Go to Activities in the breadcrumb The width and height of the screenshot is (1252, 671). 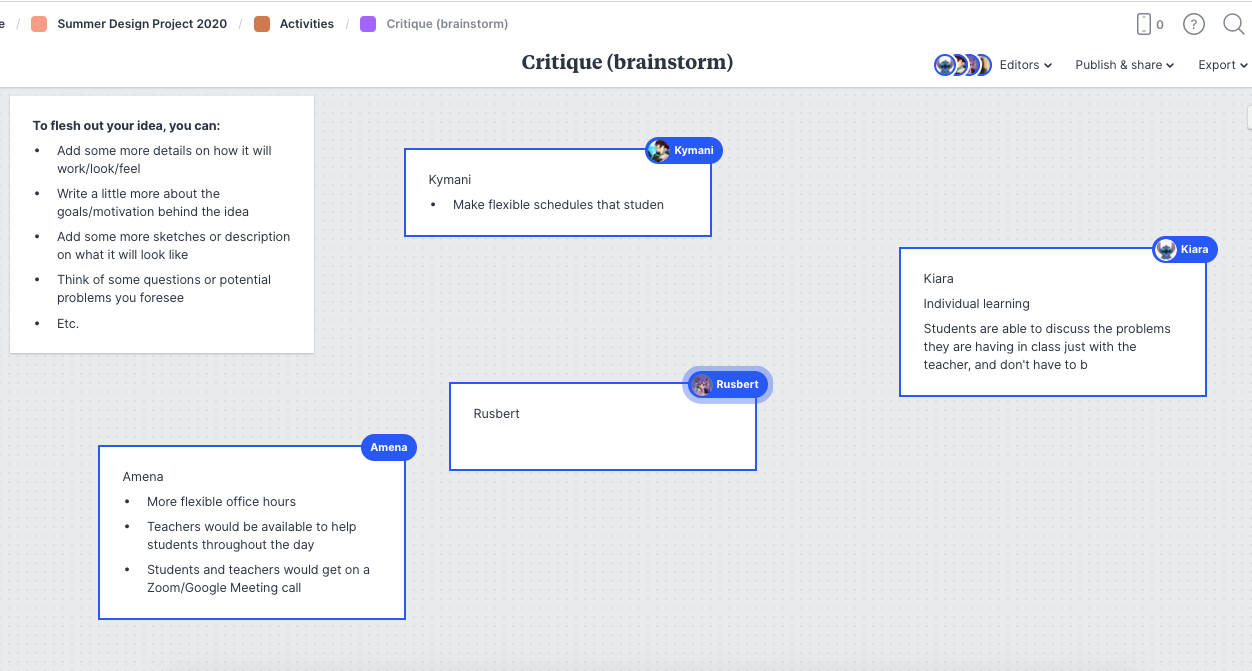[306, 24]
